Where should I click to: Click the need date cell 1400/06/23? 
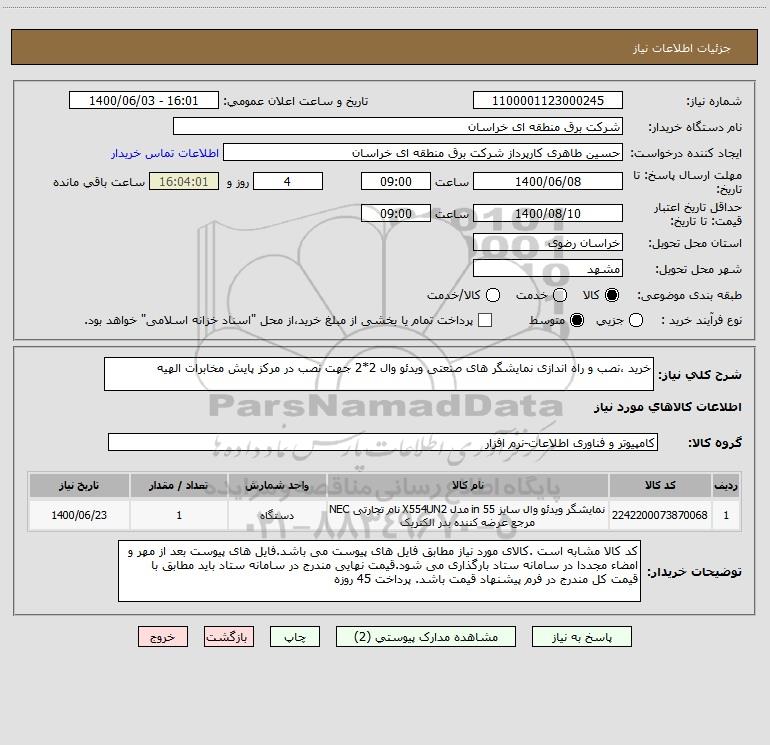click(79, 515)
